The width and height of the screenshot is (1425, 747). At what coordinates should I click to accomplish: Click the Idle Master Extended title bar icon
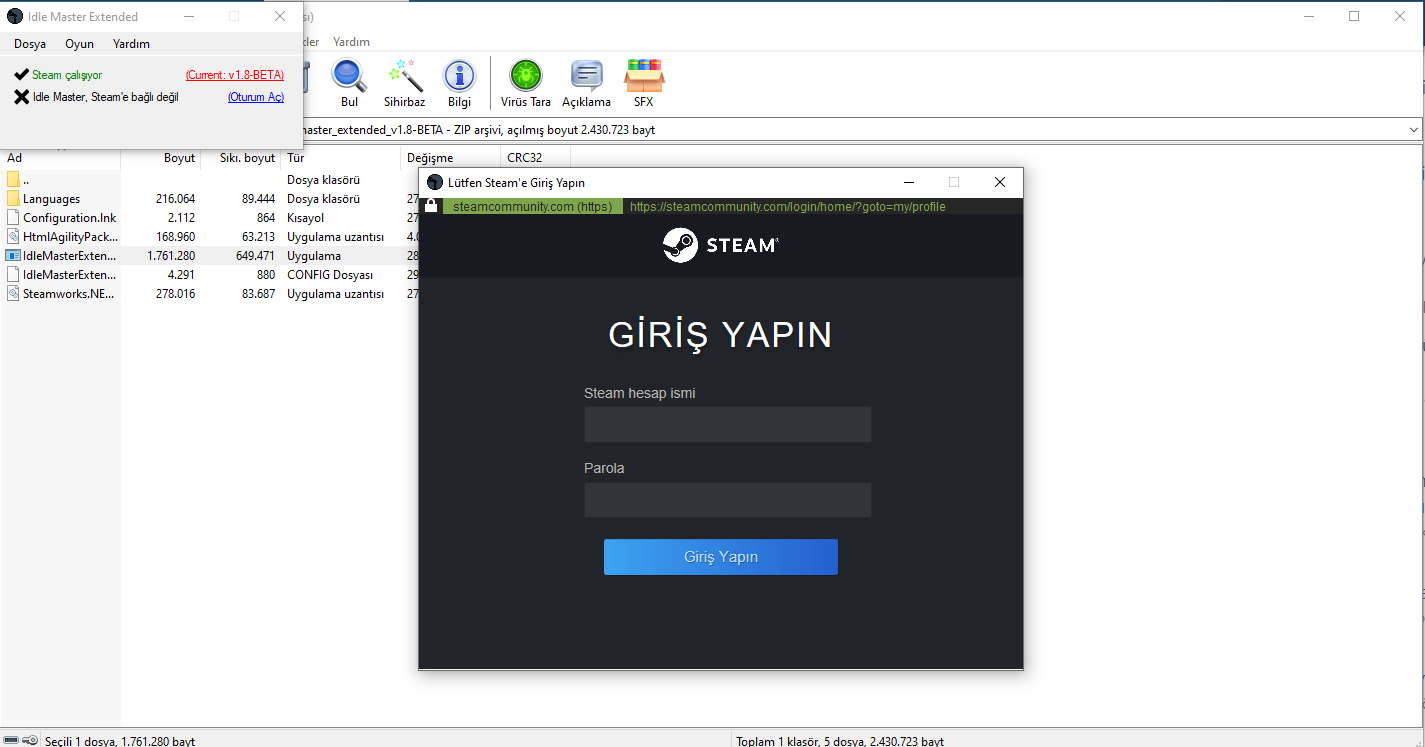[15, 16]
